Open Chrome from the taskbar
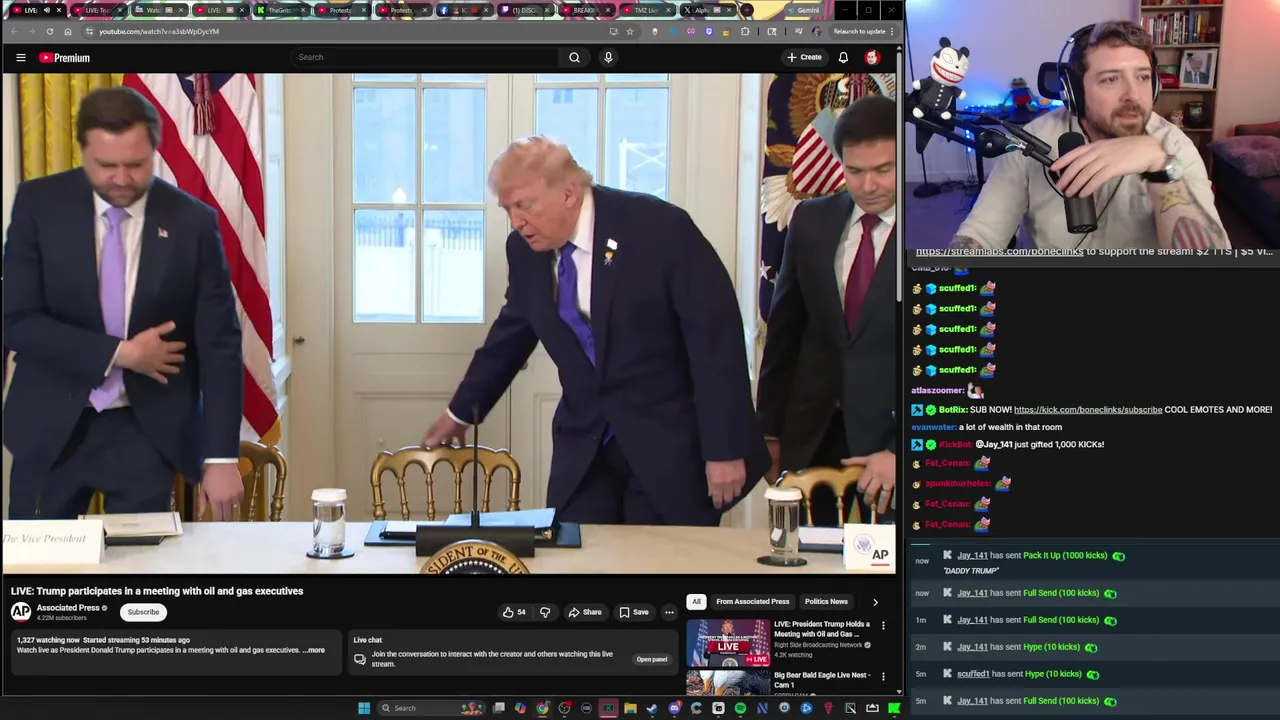 [542, 708]
